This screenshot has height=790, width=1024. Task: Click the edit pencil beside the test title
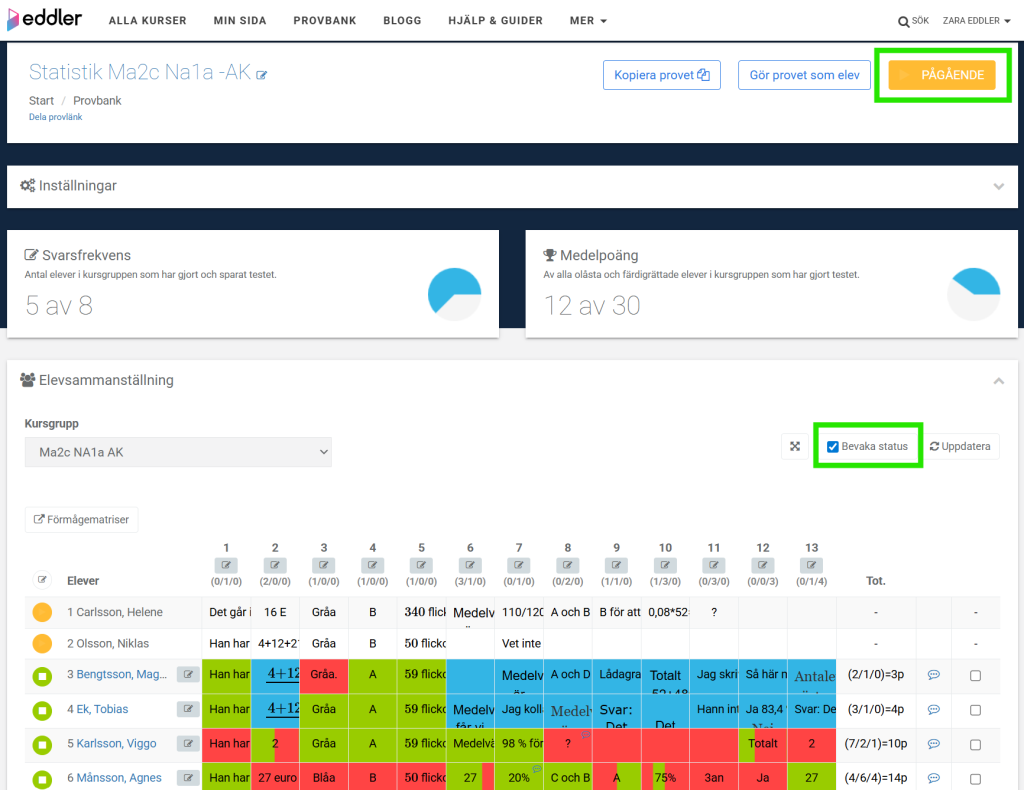coord(262,74)
